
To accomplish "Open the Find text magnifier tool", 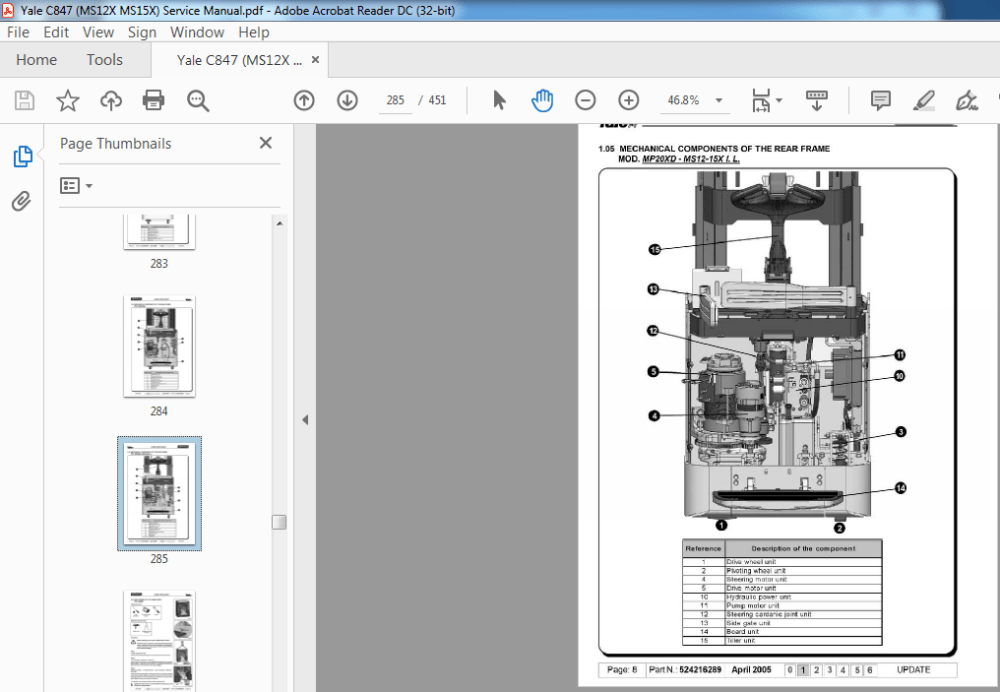I will pyautogui.click(x=198, y=100).
